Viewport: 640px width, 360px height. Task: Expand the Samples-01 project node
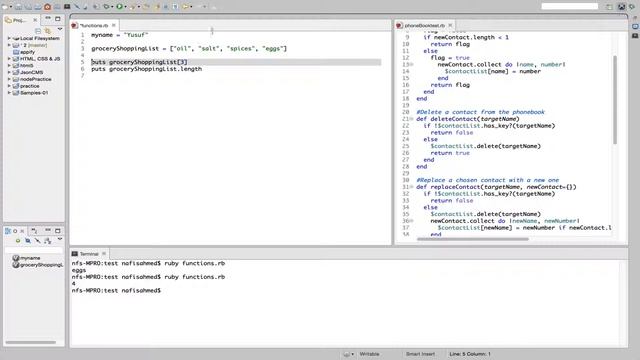[9, 93]
